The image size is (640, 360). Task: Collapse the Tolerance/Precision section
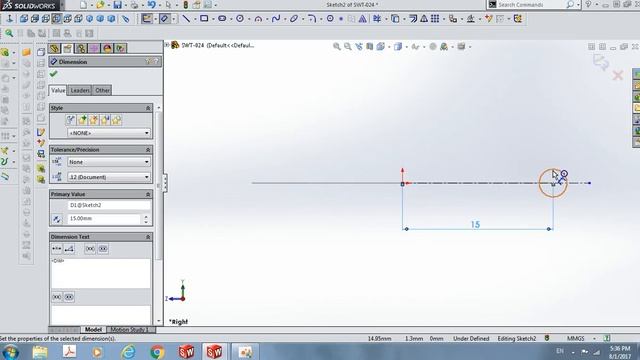[x=148, y=150]
